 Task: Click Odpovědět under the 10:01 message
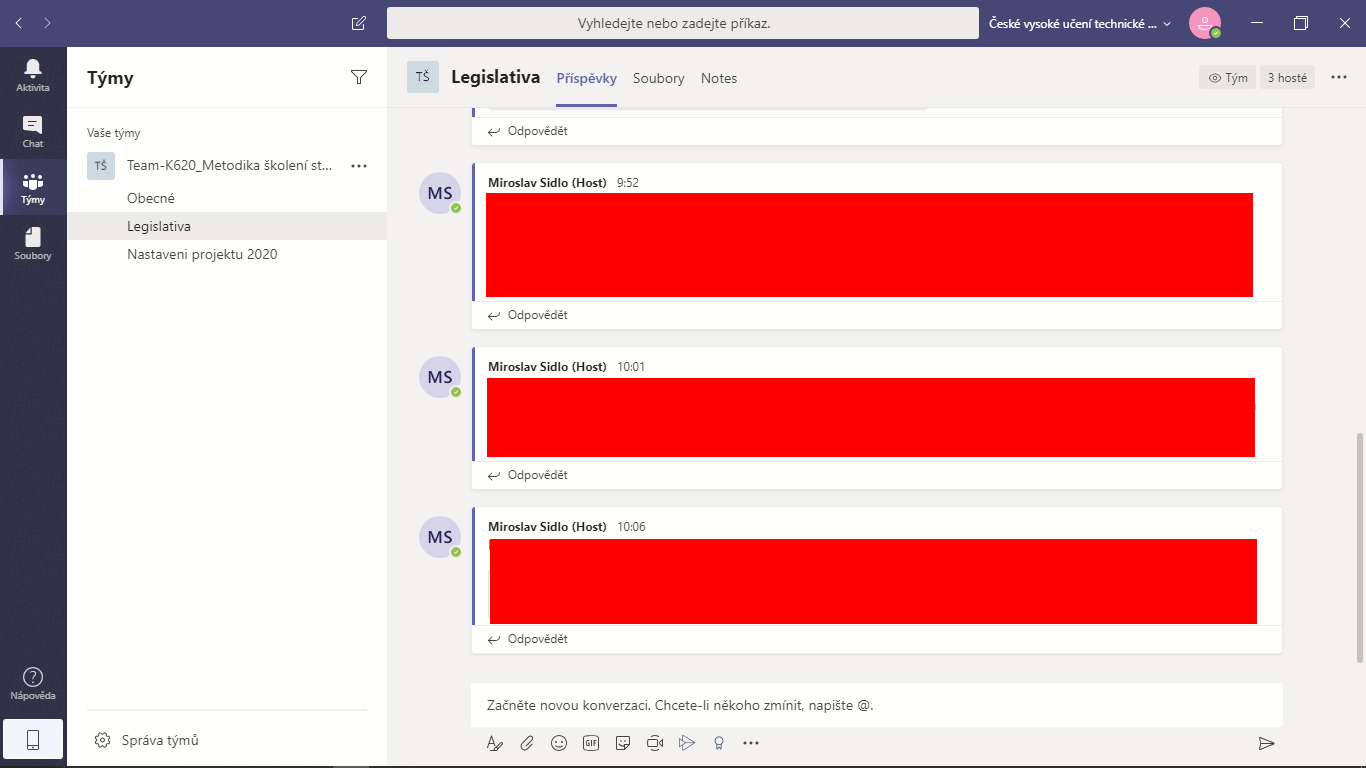coord(528,475)
